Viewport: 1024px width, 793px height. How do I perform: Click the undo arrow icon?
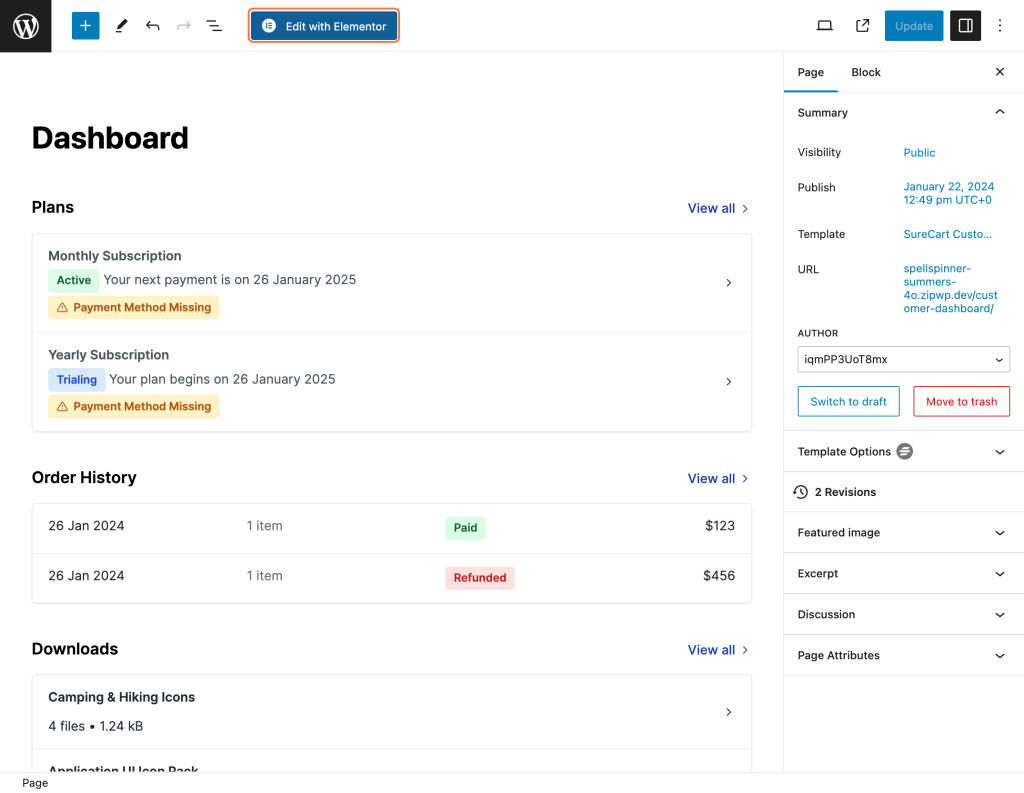(152, 26)
